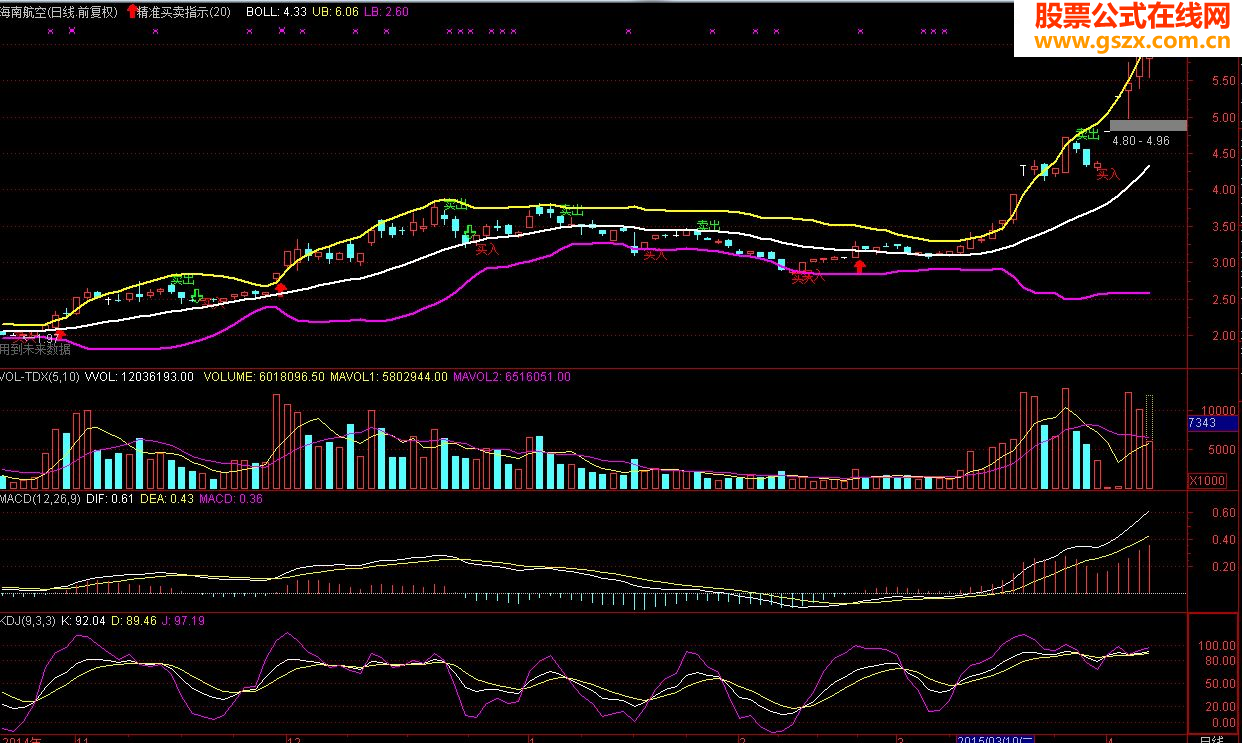Click the VOLUME: 6018096.50 readout
The image size is (1242, 743).
pos(262,377)
